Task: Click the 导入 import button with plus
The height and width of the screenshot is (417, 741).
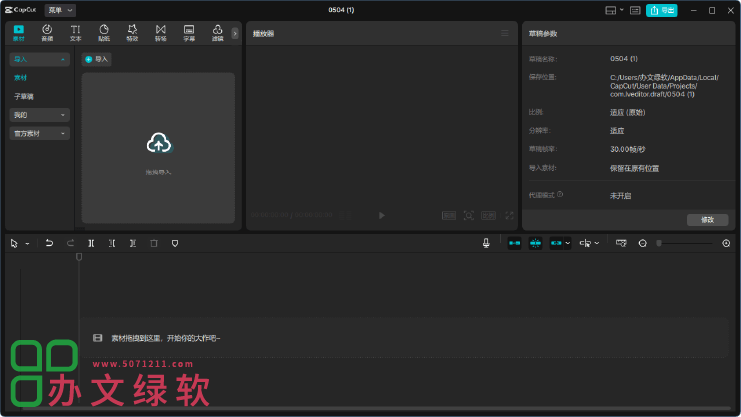Action: coord(96,59)
